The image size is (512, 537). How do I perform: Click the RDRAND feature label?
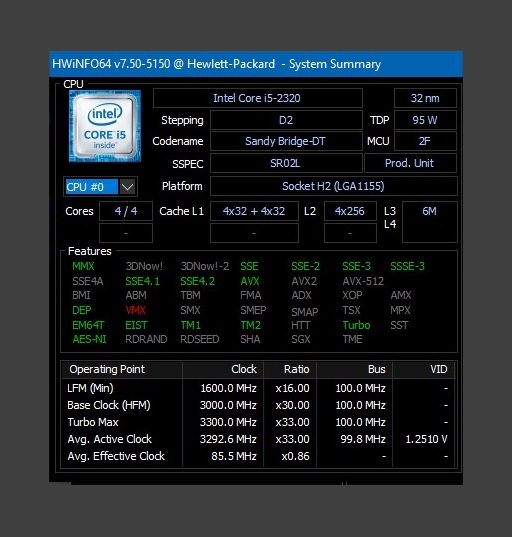[146, 339]
